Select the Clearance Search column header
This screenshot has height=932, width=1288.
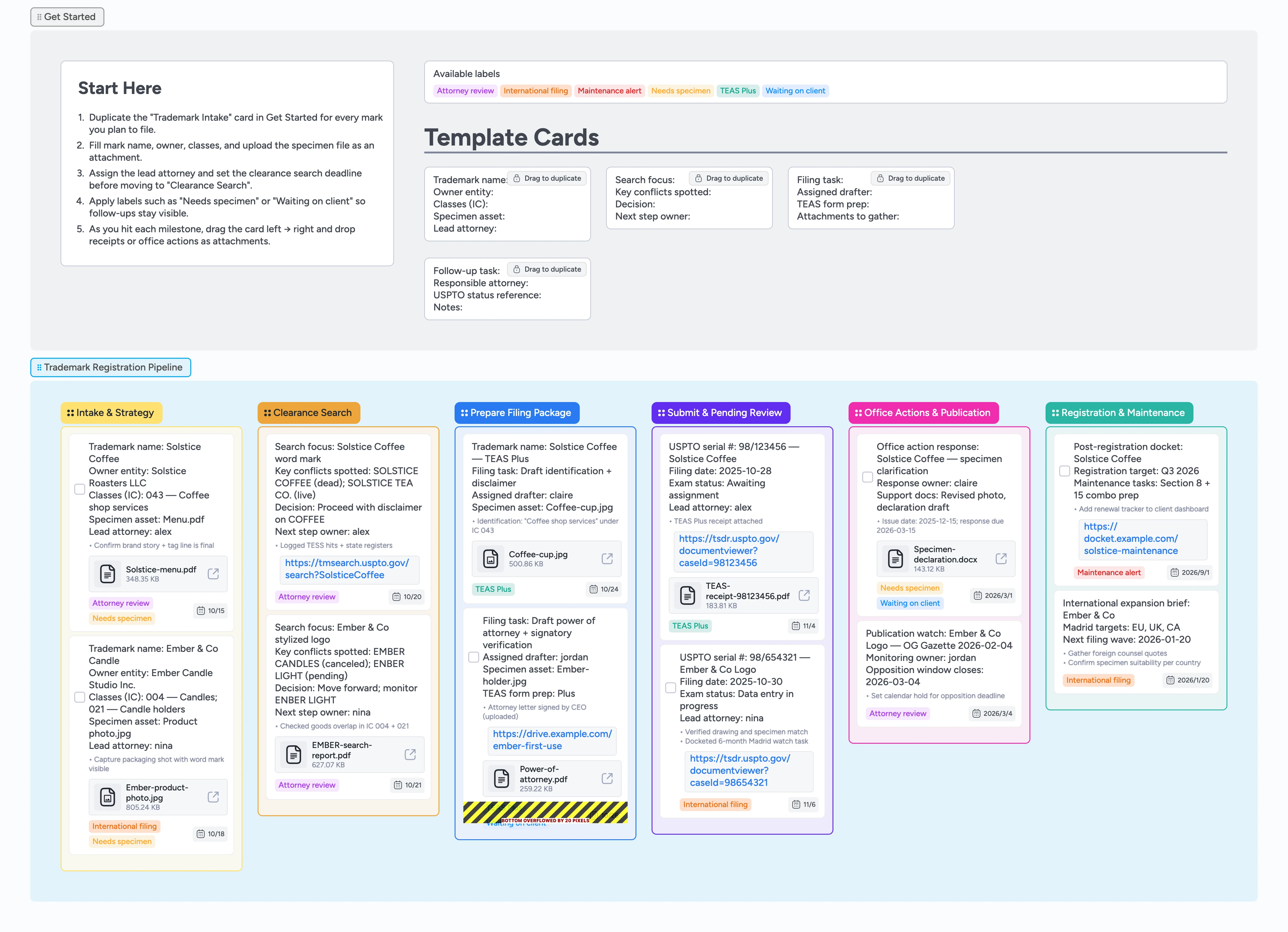click(x=309, y=413)
